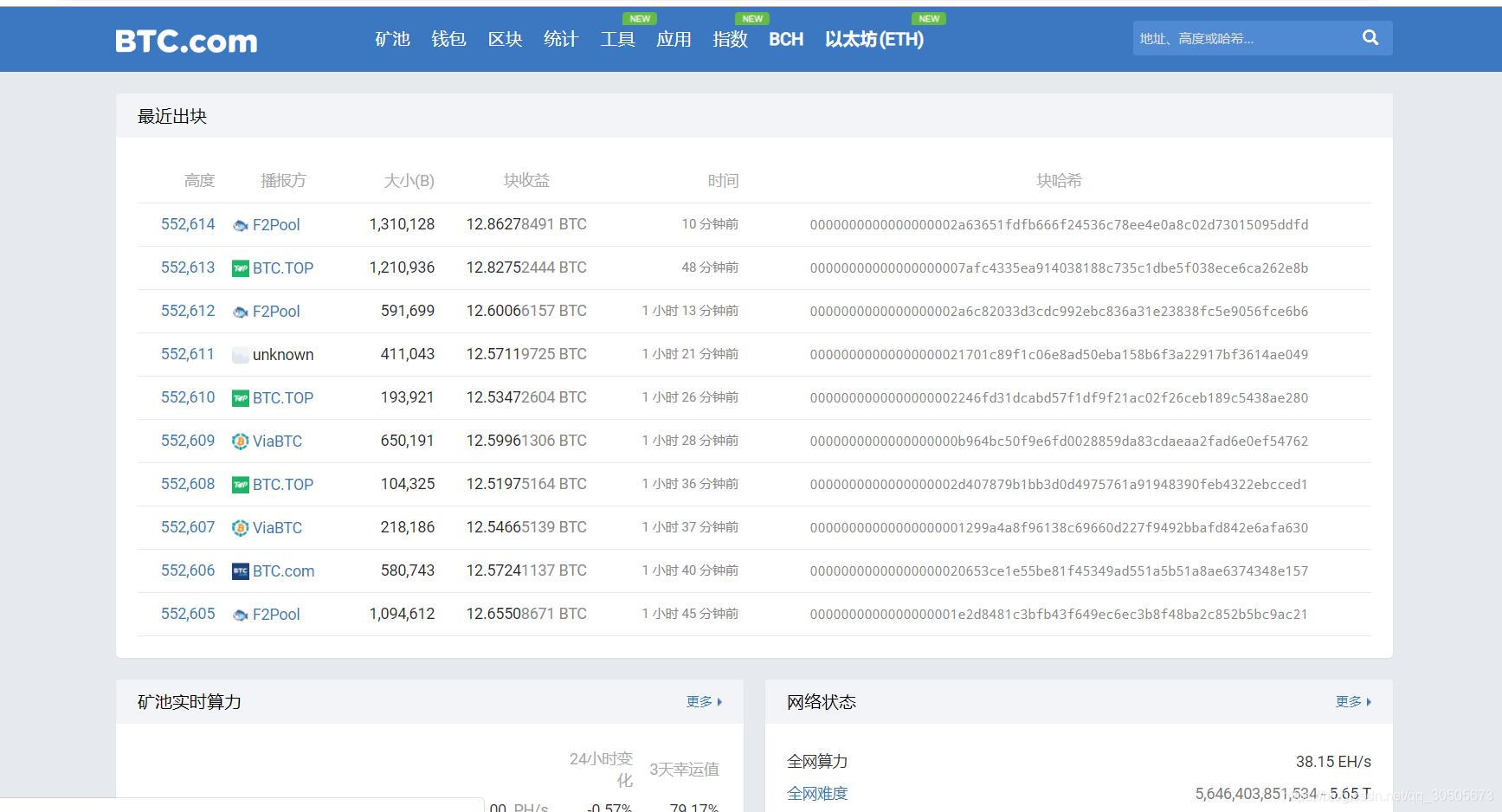This screenshot has width=1502, height=812.
Task: Open the 区块 menu
Action: (505, 39)
